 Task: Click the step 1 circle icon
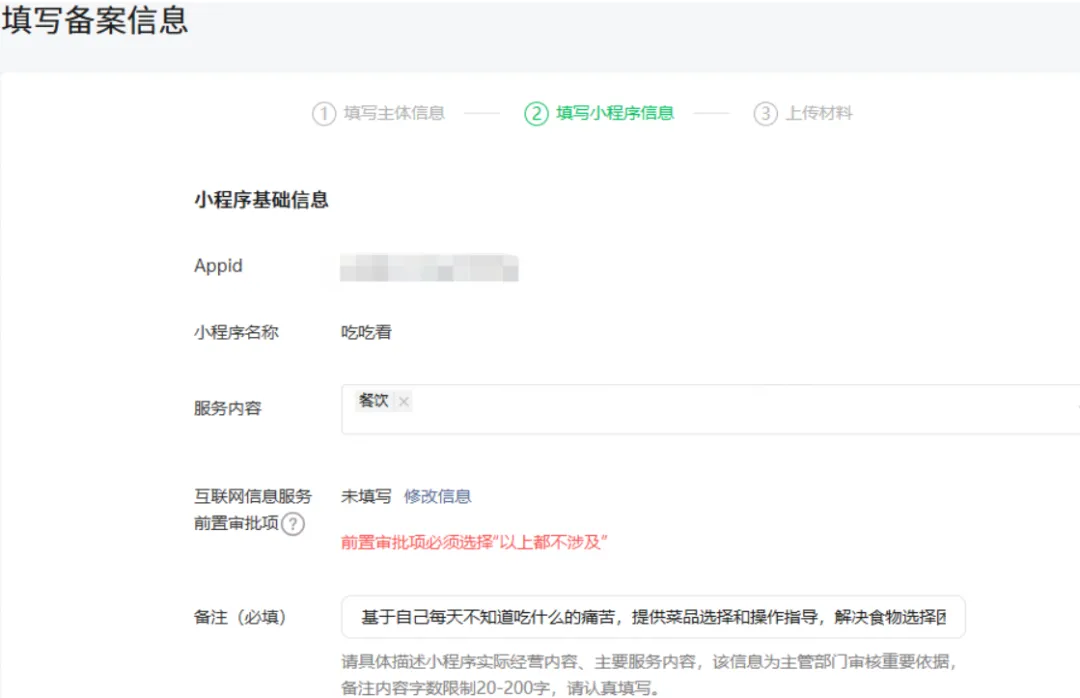[323, 113]
